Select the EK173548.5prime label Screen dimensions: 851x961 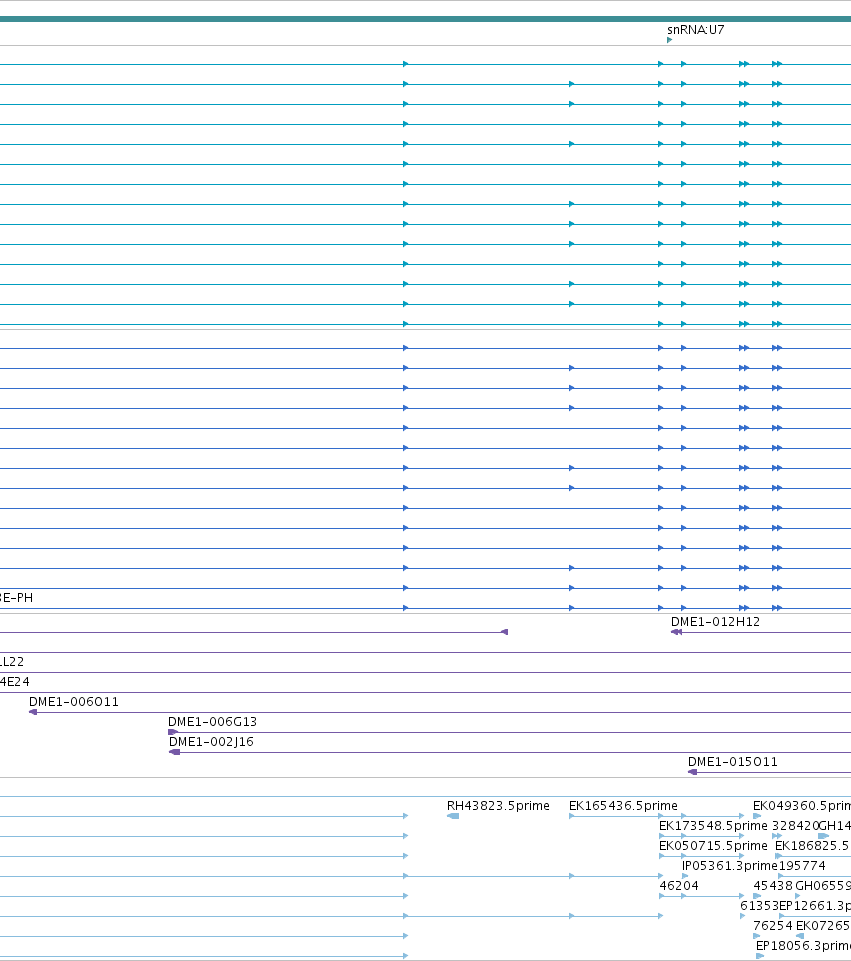713,826
